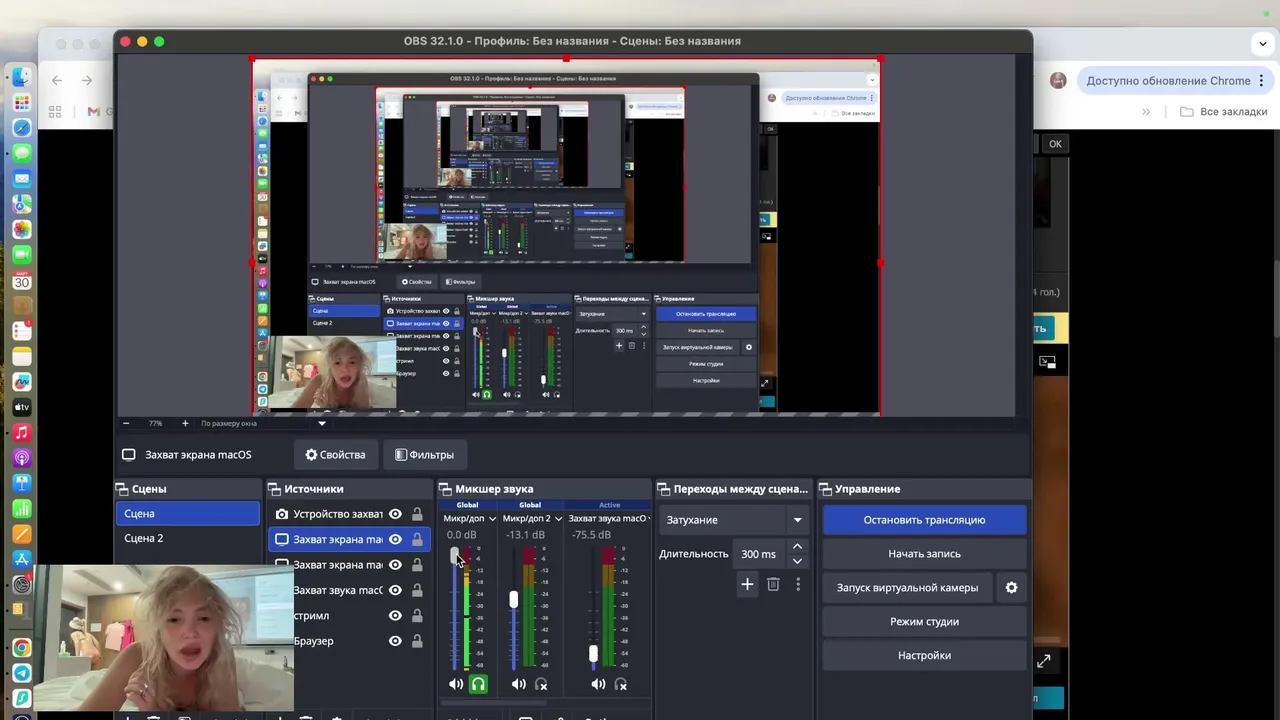1280x720 pixels.
Task: Click Запуск виртуальной камеры button
Action: (x=907, y=588)
